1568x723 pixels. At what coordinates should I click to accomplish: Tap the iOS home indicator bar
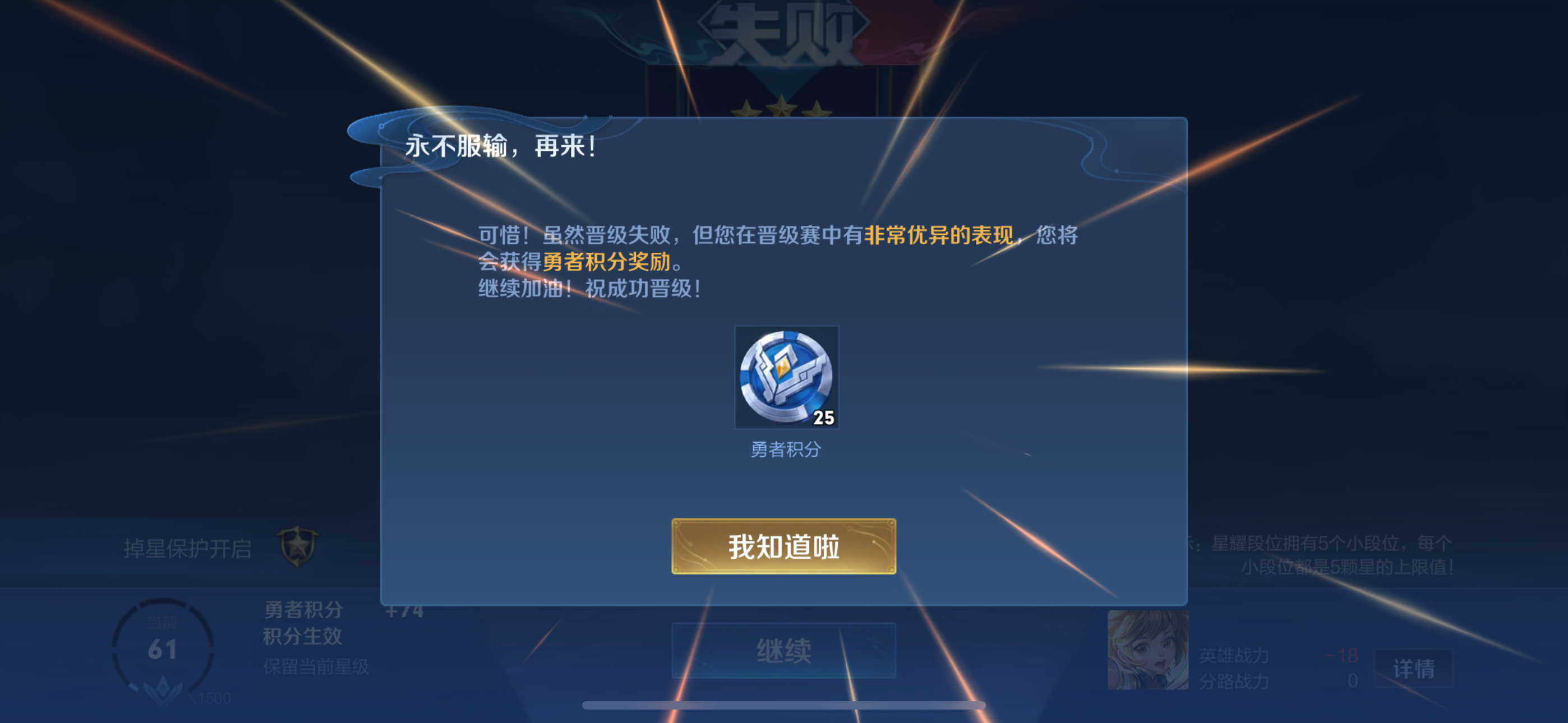(x=783, y=706)
